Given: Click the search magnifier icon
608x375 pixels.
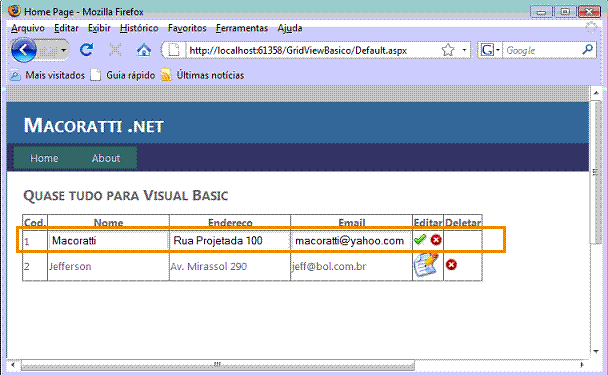Looking at the screenshot, I should 588,50.
